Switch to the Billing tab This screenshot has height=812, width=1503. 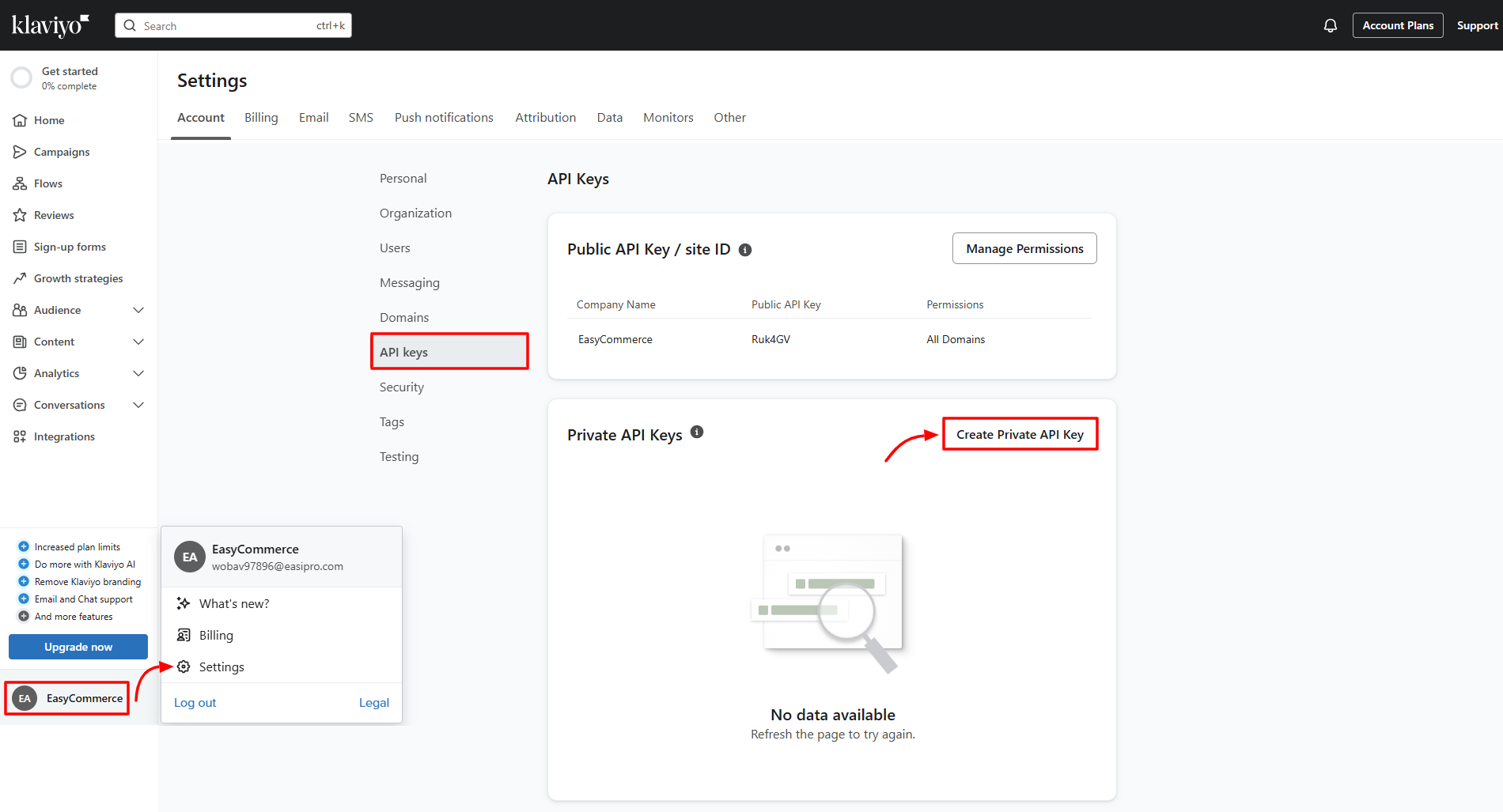pyautogui.click(x=261, y=117)
